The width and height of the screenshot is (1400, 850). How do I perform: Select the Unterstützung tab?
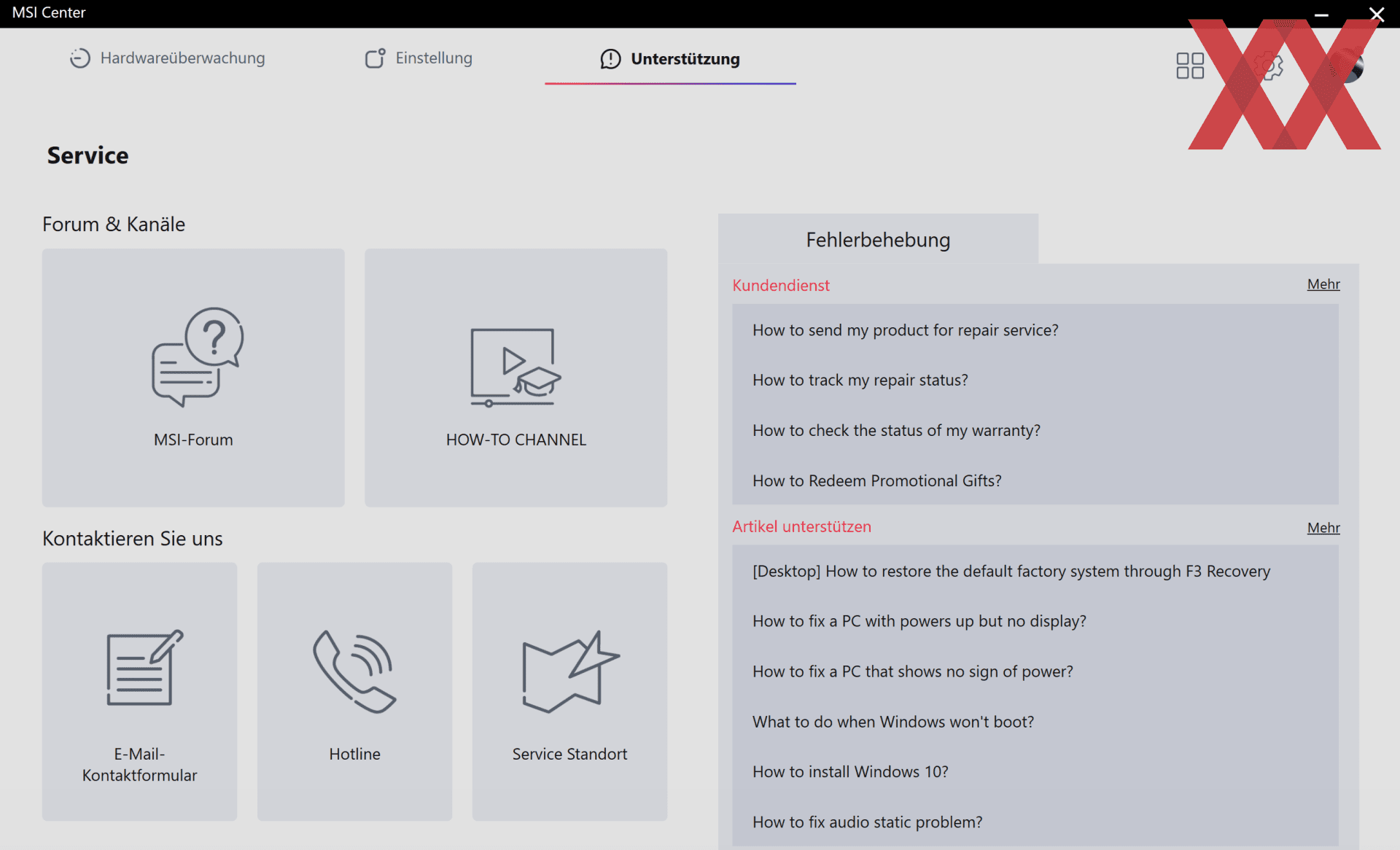(x=669, y=59)
